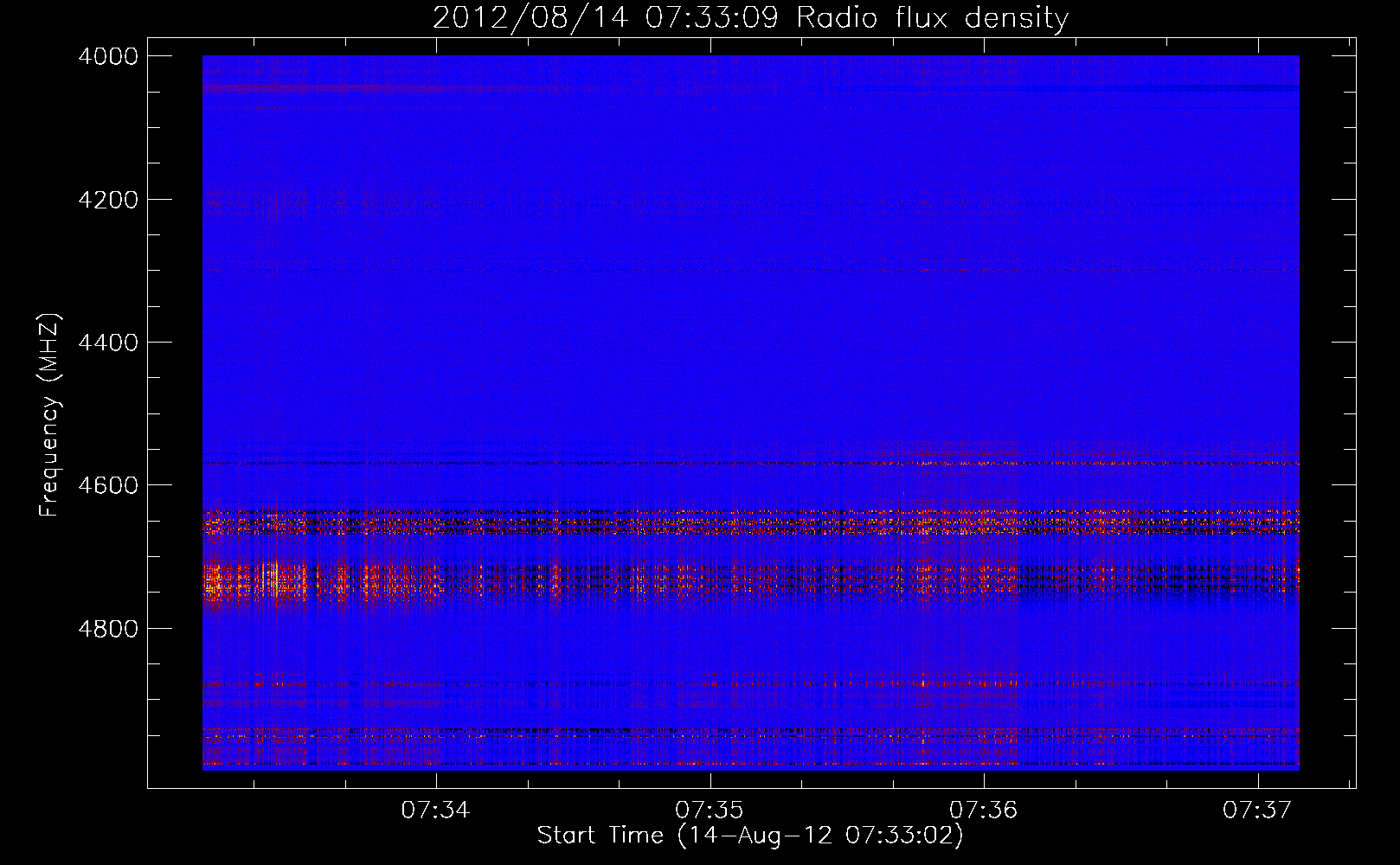The height and width of the screenshot is (865, 1400).
Task: Click the 4400 frequency tick label
Action: coord(108,343)
